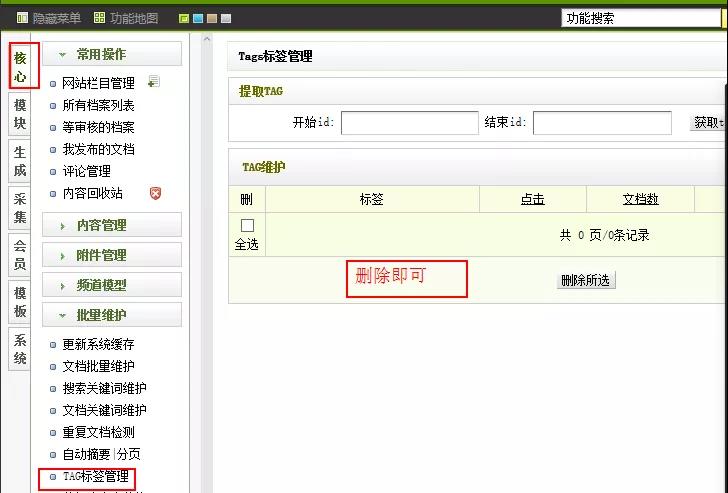Open 自动摘要|分页 menu link
This screenshot has width=728, height=493.
[x=101, y=454]
